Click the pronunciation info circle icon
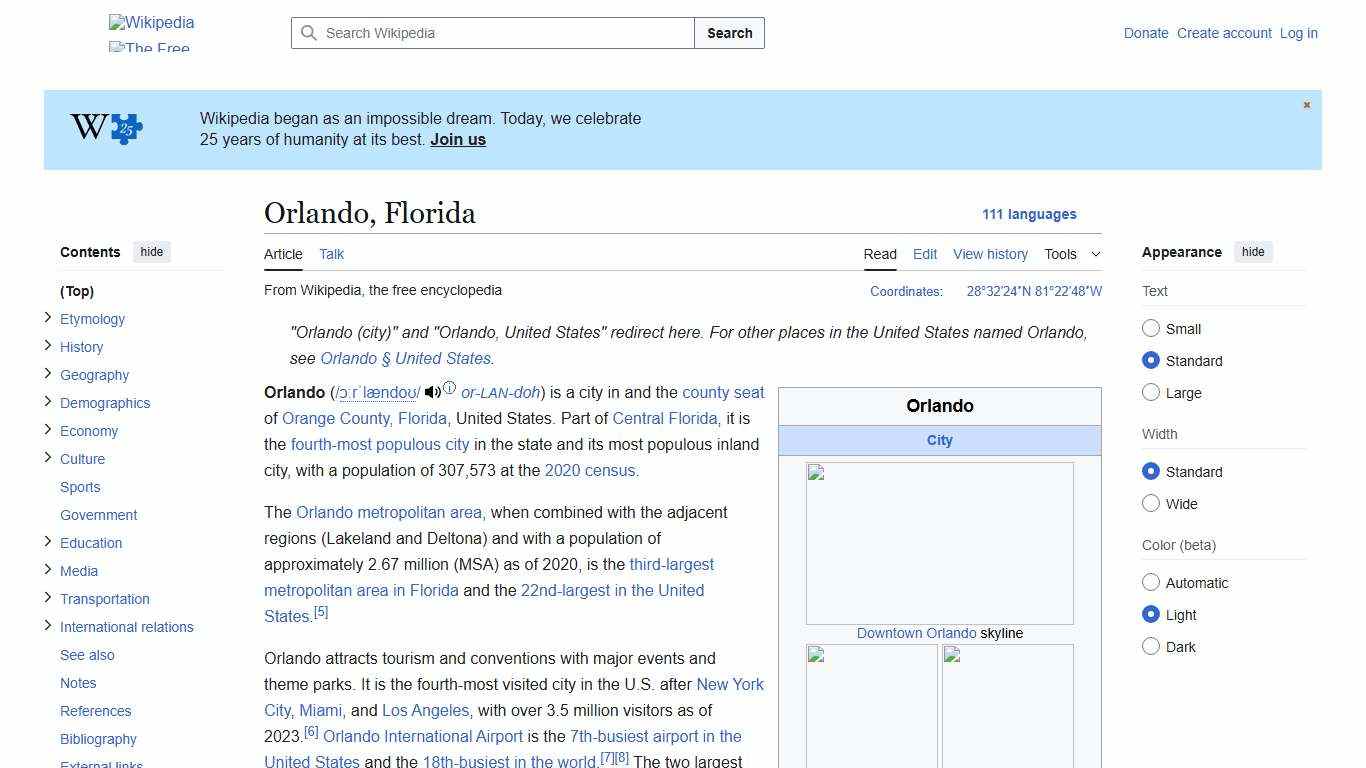Viewport: 1366px width, 768px height. point(449,387)
